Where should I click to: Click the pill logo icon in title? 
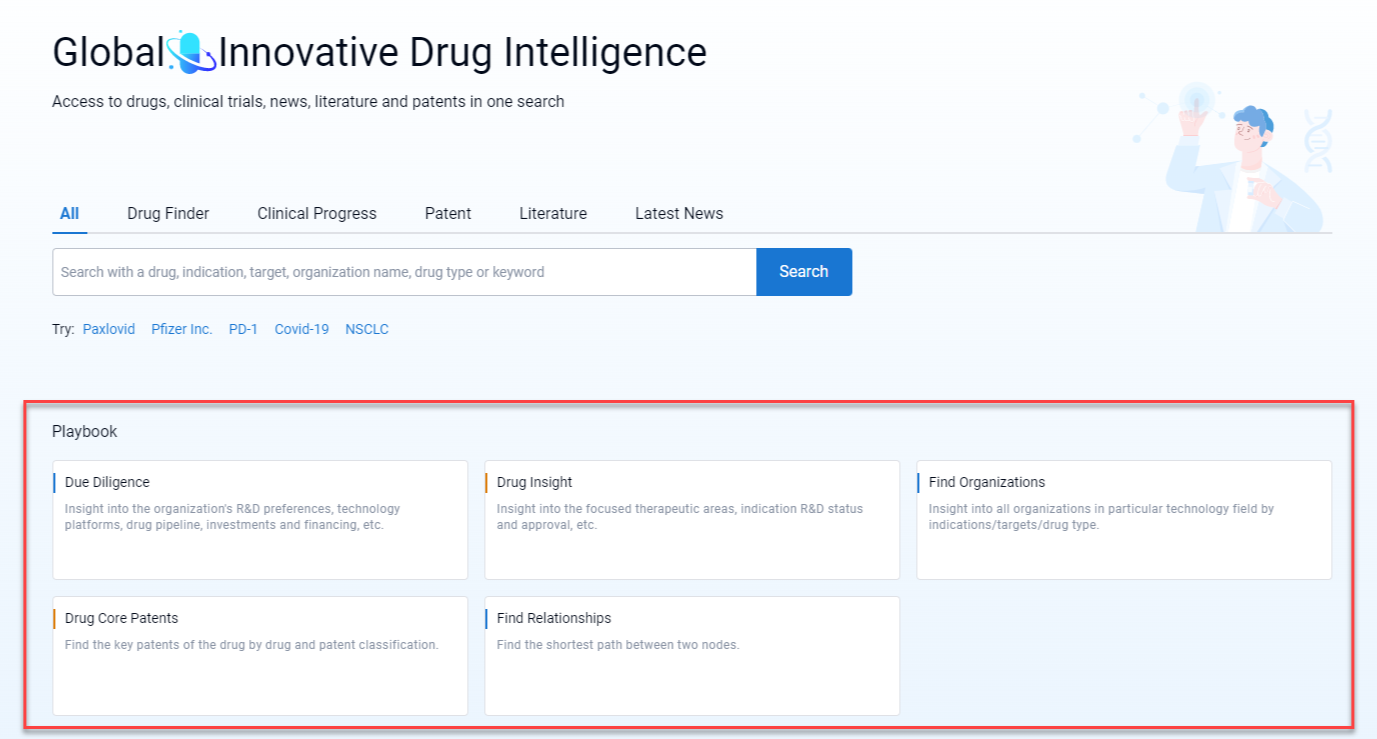[191, 52]
